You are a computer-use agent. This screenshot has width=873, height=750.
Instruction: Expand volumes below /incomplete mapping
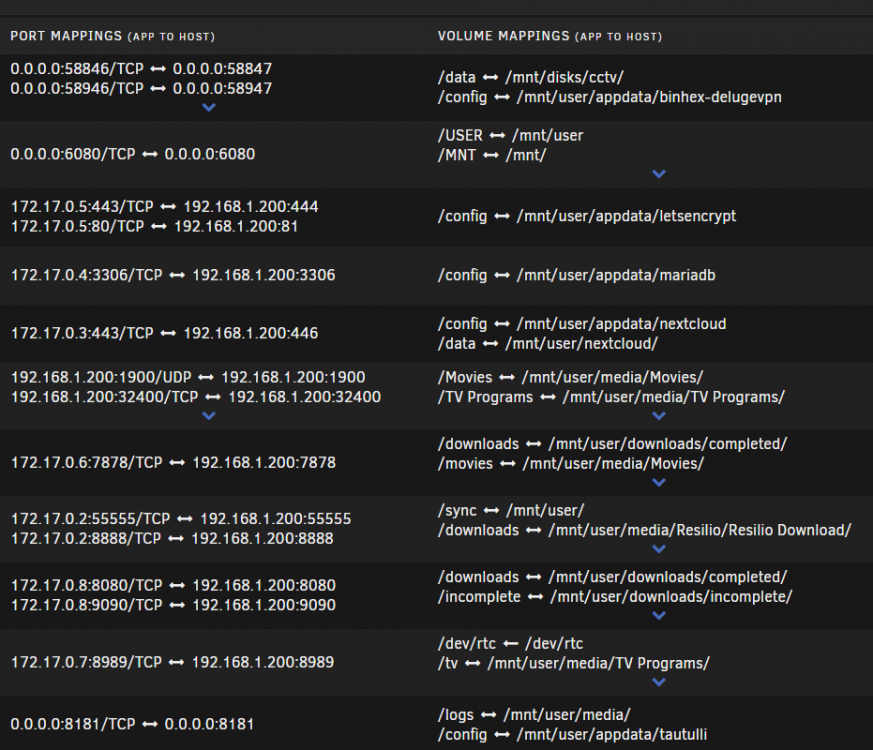[659, 615]
